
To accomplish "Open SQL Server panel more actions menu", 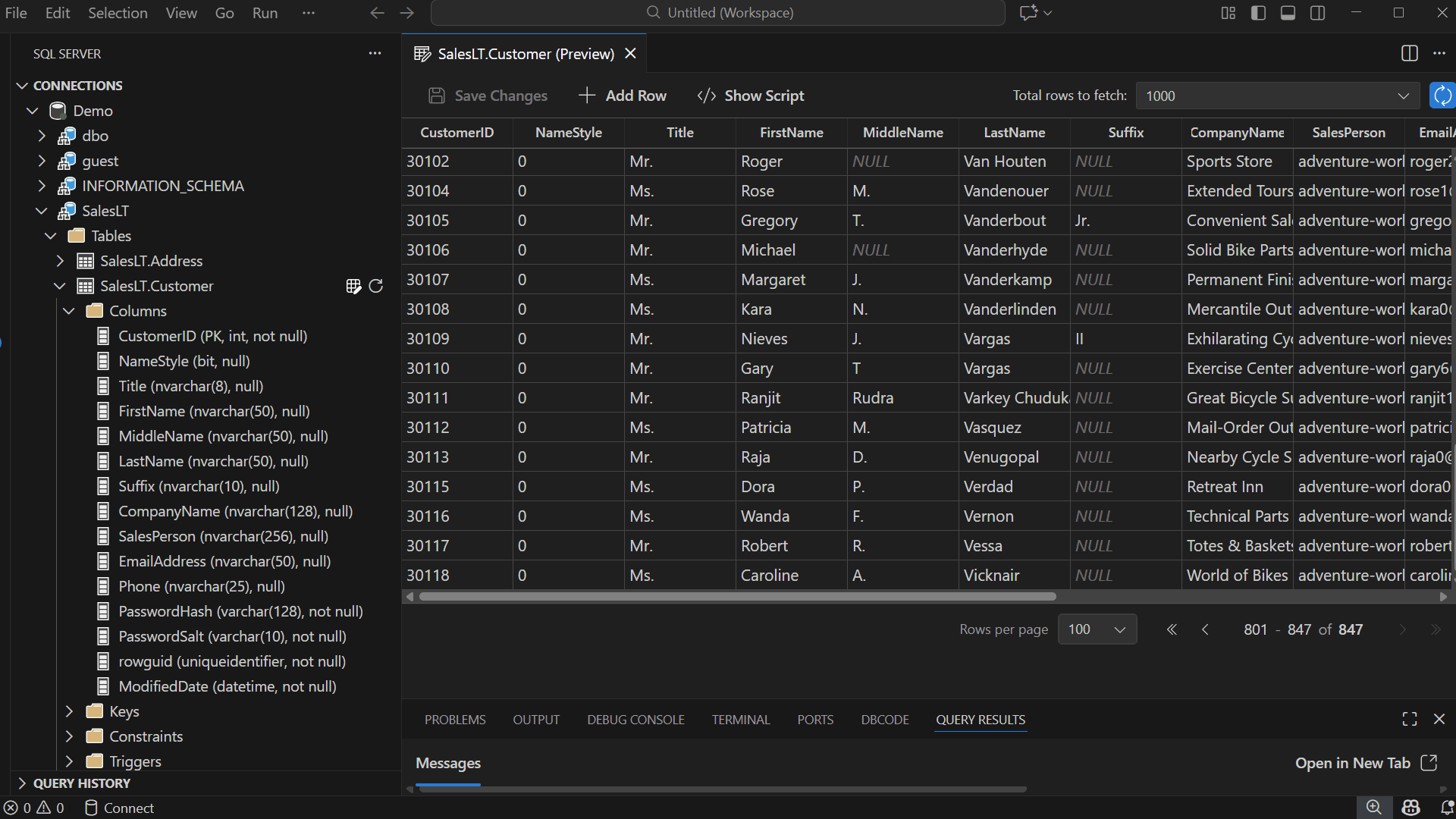I will coord(375,53).
